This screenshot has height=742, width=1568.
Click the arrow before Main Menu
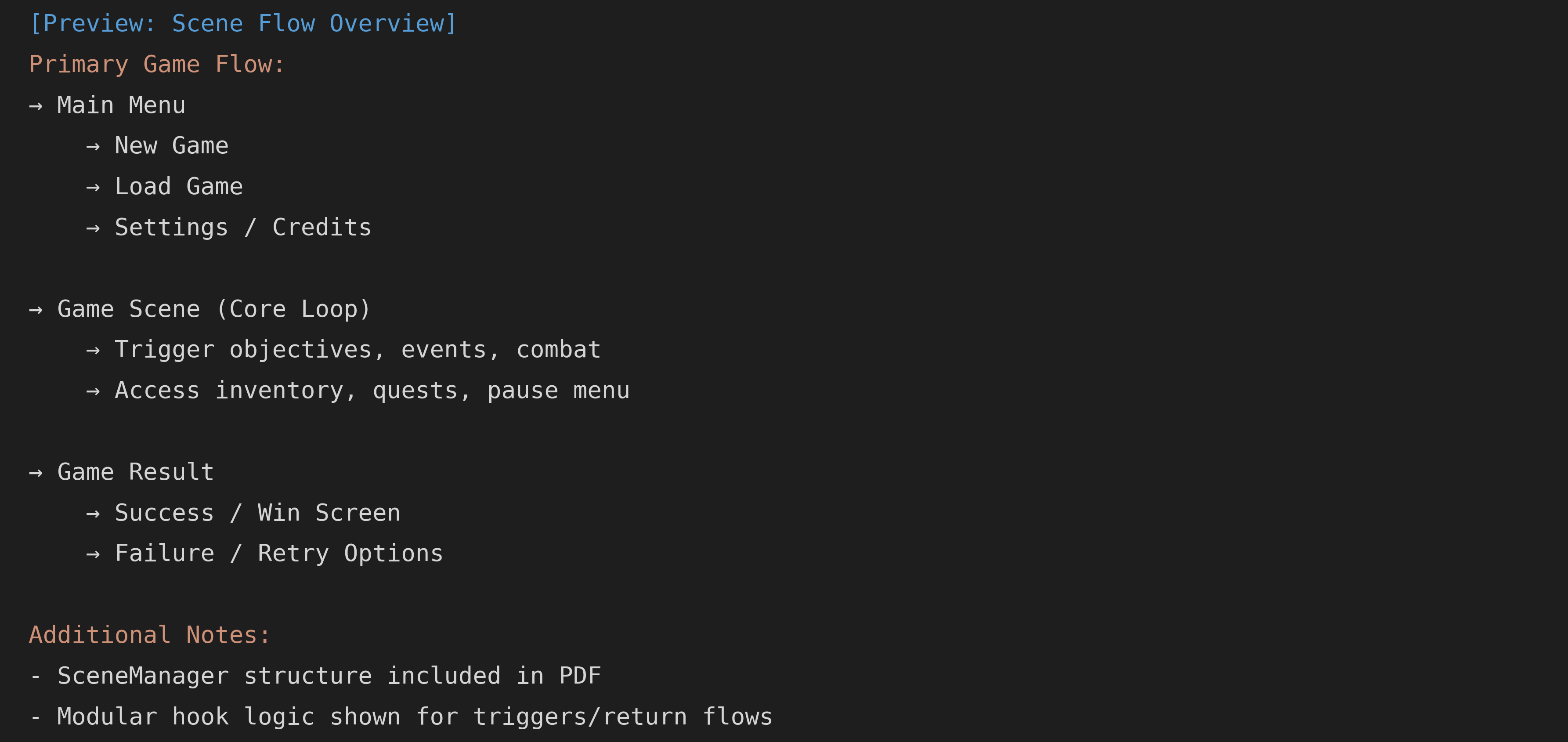pyautogui.click(x=36, y=106)
